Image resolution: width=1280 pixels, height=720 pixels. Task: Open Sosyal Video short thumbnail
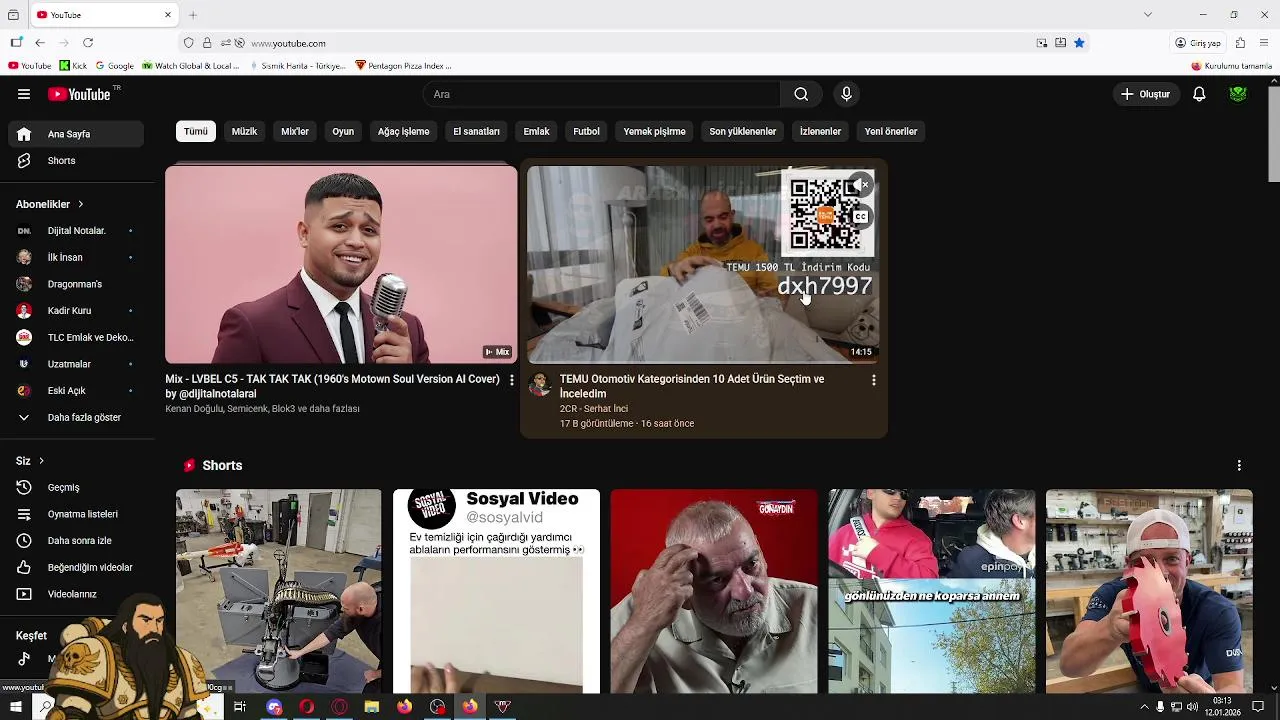tap(496, 591)
